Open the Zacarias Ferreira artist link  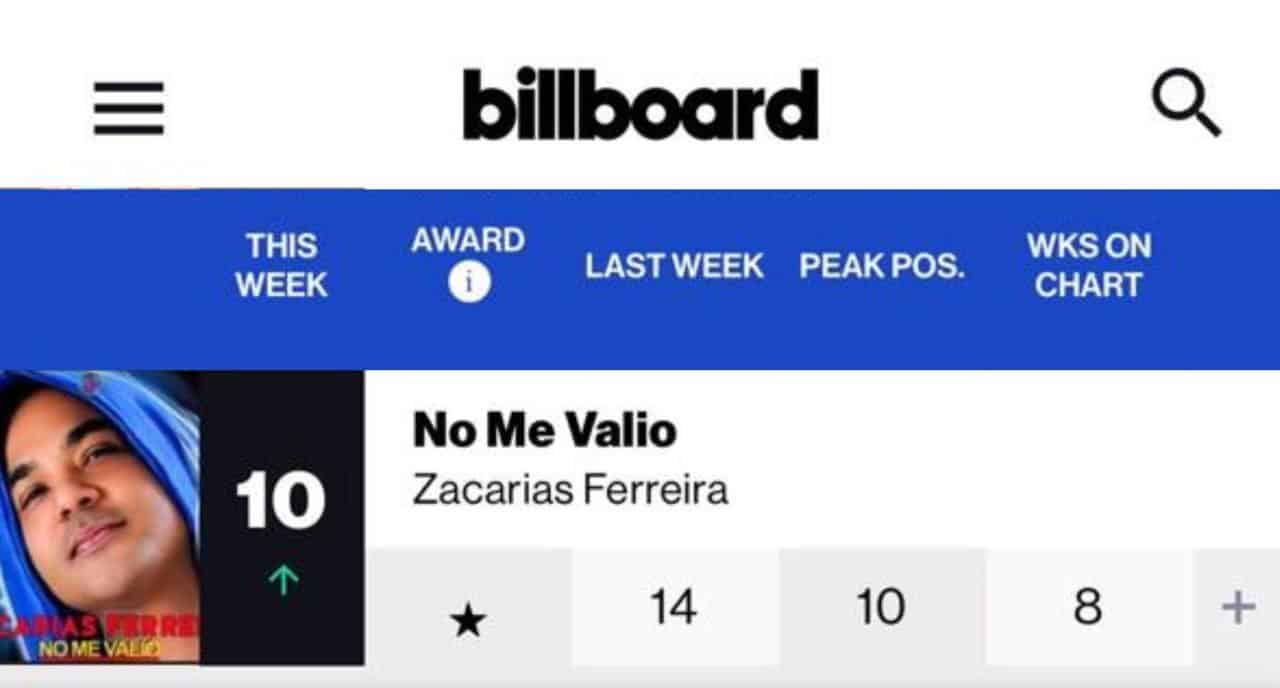click(570, 490)
